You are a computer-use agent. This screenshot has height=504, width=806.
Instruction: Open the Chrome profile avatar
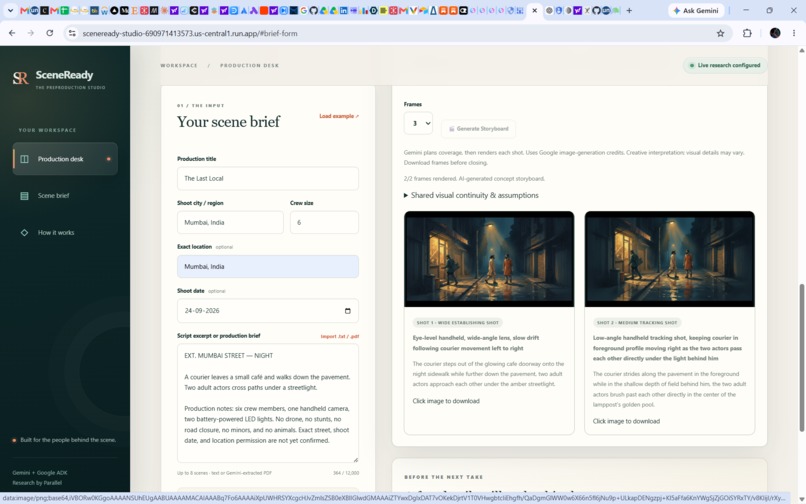click(775, 33)
